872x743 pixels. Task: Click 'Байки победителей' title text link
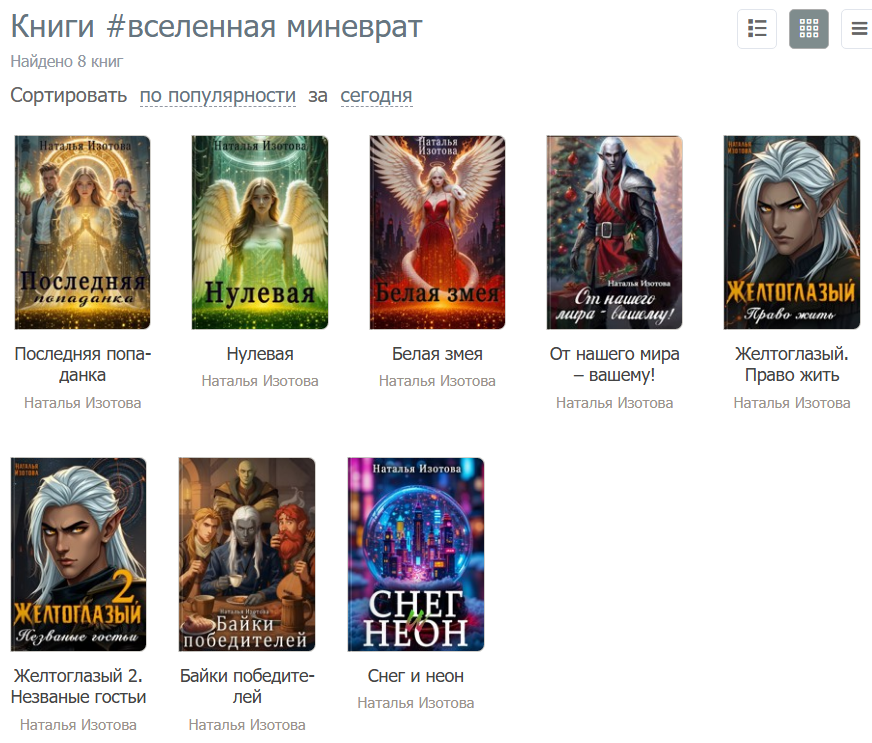pyautogui.click(x=247, y=686)
